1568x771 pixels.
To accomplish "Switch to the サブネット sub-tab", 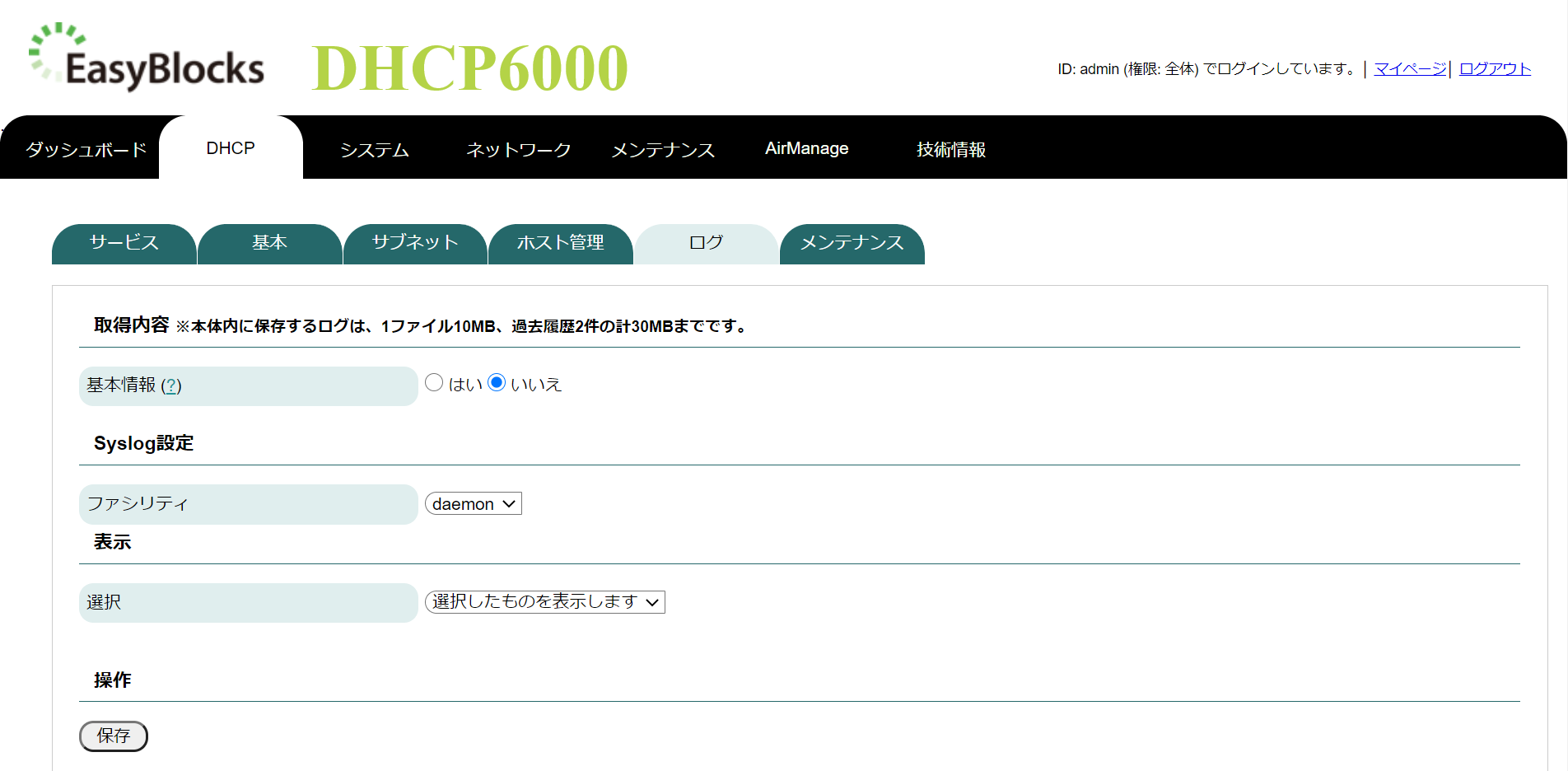I will click(415, 243).
